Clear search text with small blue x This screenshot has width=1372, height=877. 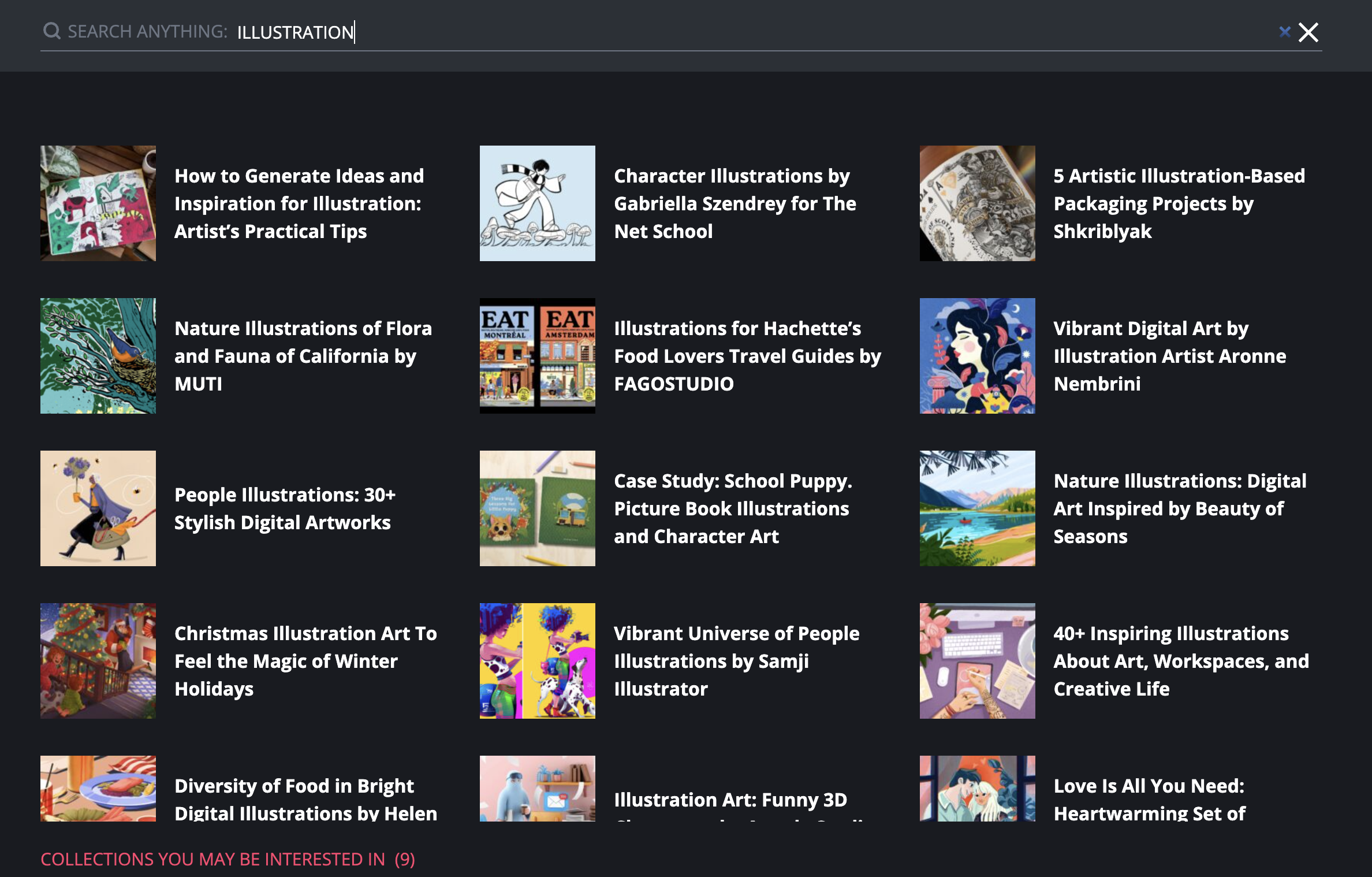(1284, 32)
